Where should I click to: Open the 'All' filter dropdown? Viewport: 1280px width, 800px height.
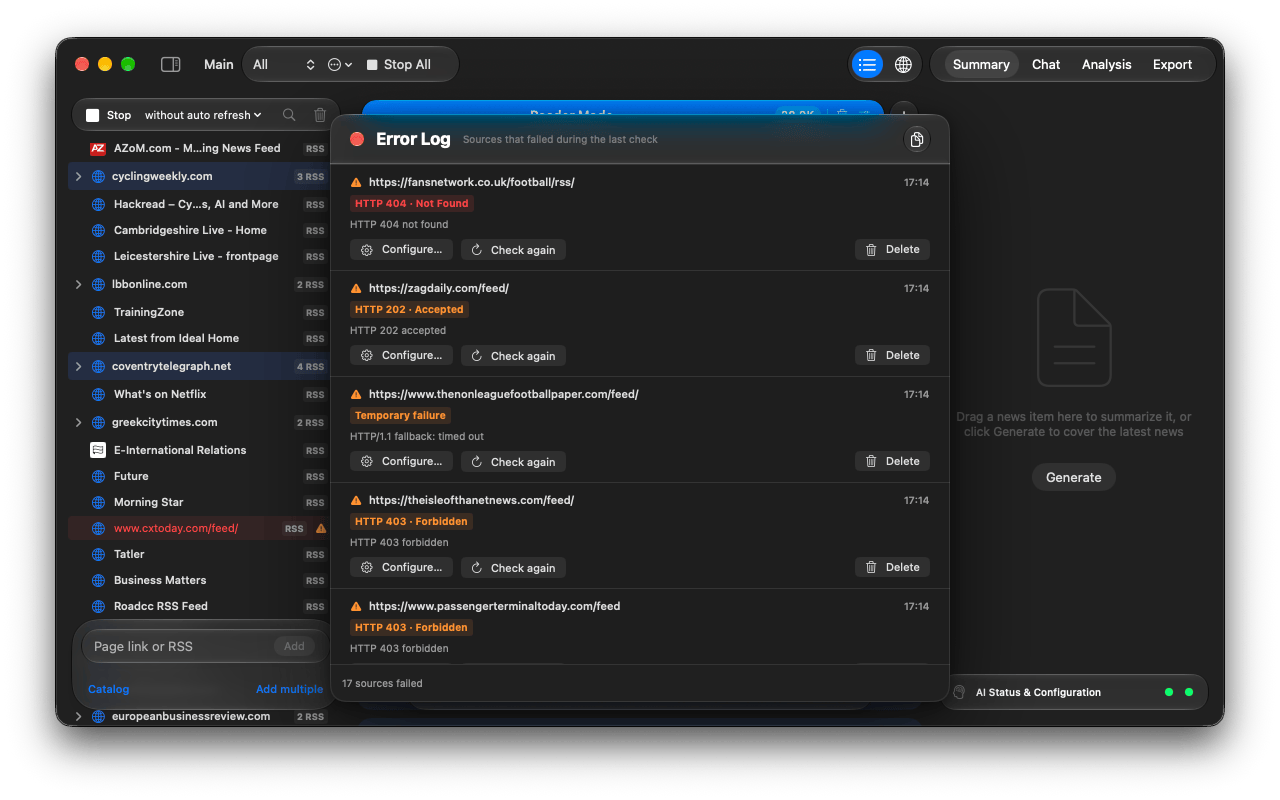pos(284,64)
